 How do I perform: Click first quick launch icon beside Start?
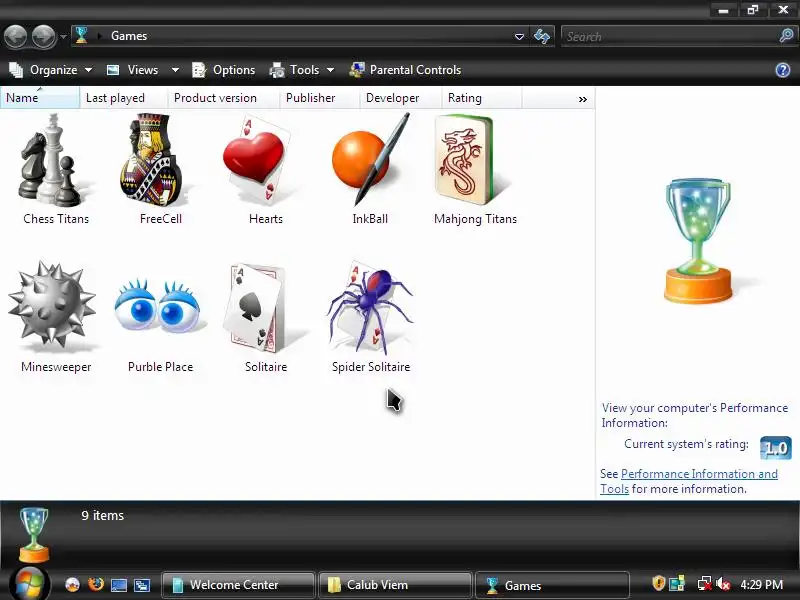[72, 584]
